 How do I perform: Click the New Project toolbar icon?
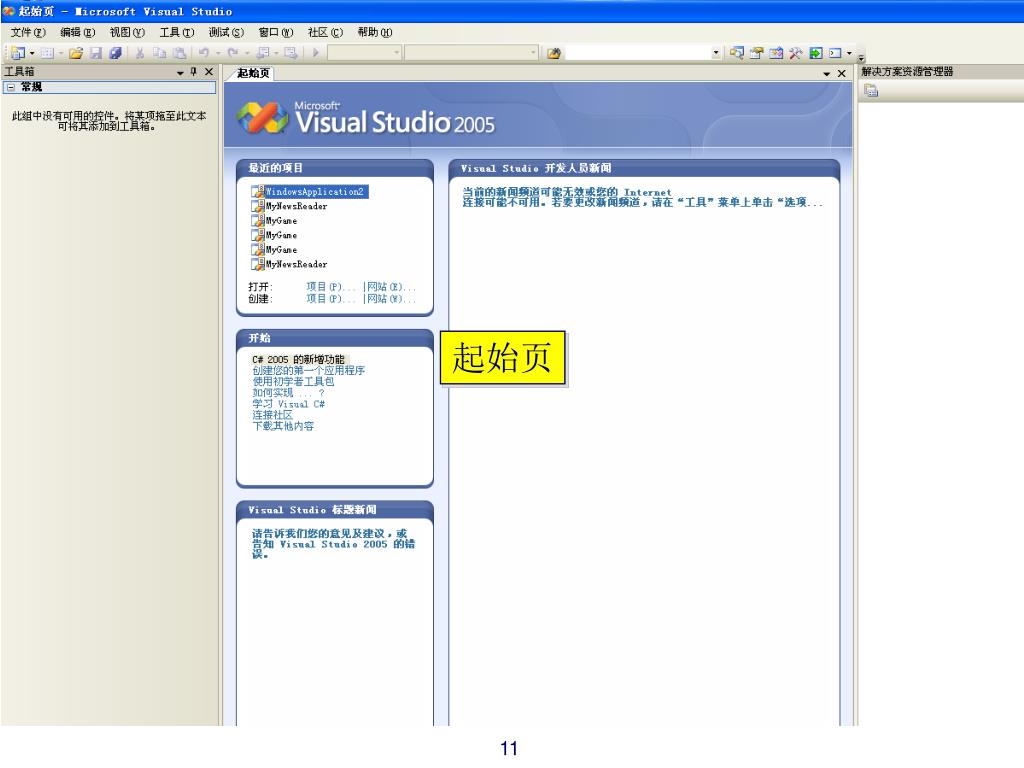[18, 53]
